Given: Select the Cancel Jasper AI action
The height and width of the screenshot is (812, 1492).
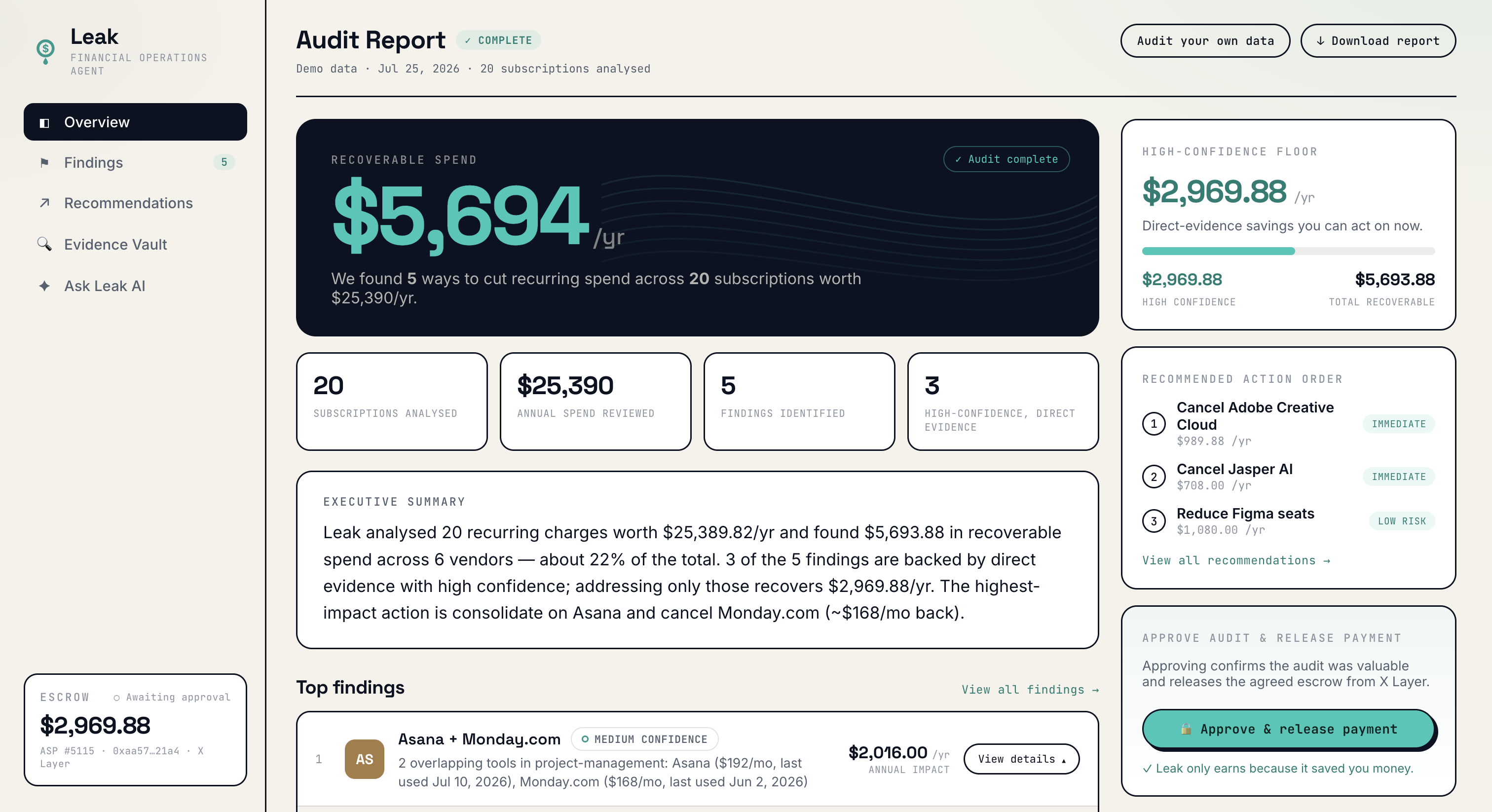Looking at the screenshot, I should 1288,477.
